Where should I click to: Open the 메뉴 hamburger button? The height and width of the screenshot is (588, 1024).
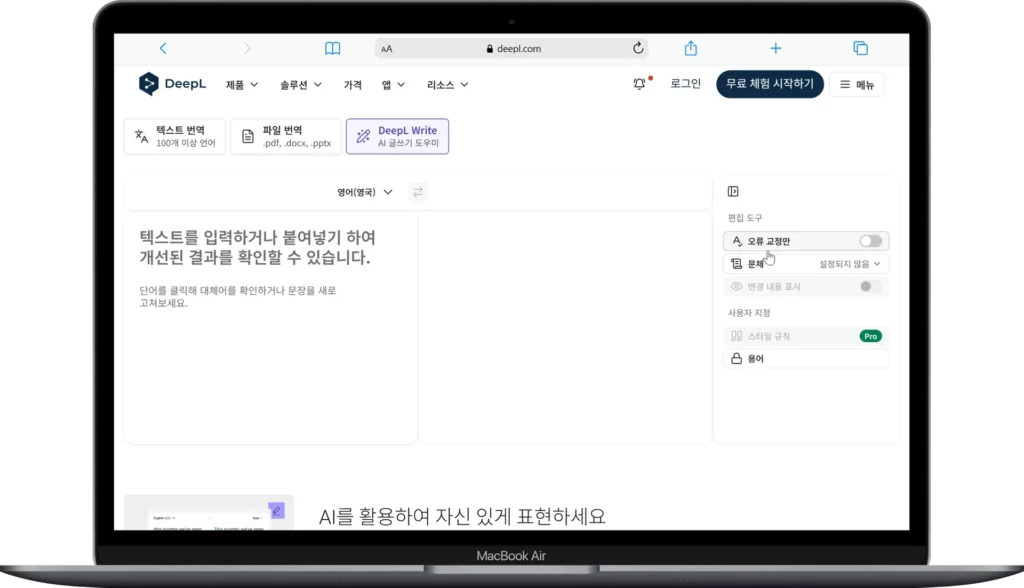[x=857, y=84]
